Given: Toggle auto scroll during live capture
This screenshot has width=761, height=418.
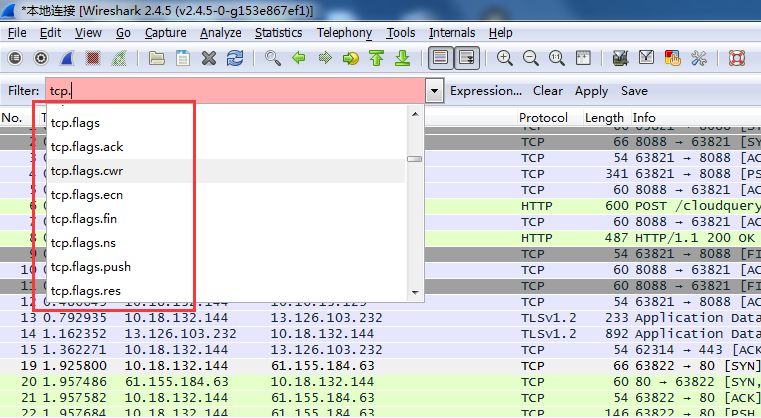Looking at the screenshot, I should point(466,59).
